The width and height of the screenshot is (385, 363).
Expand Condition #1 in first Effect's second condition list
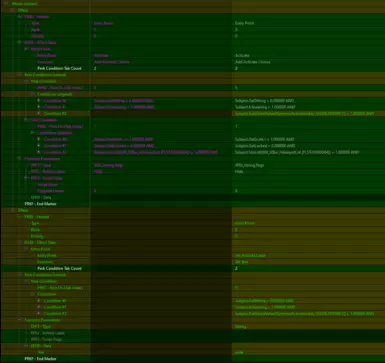39,146
